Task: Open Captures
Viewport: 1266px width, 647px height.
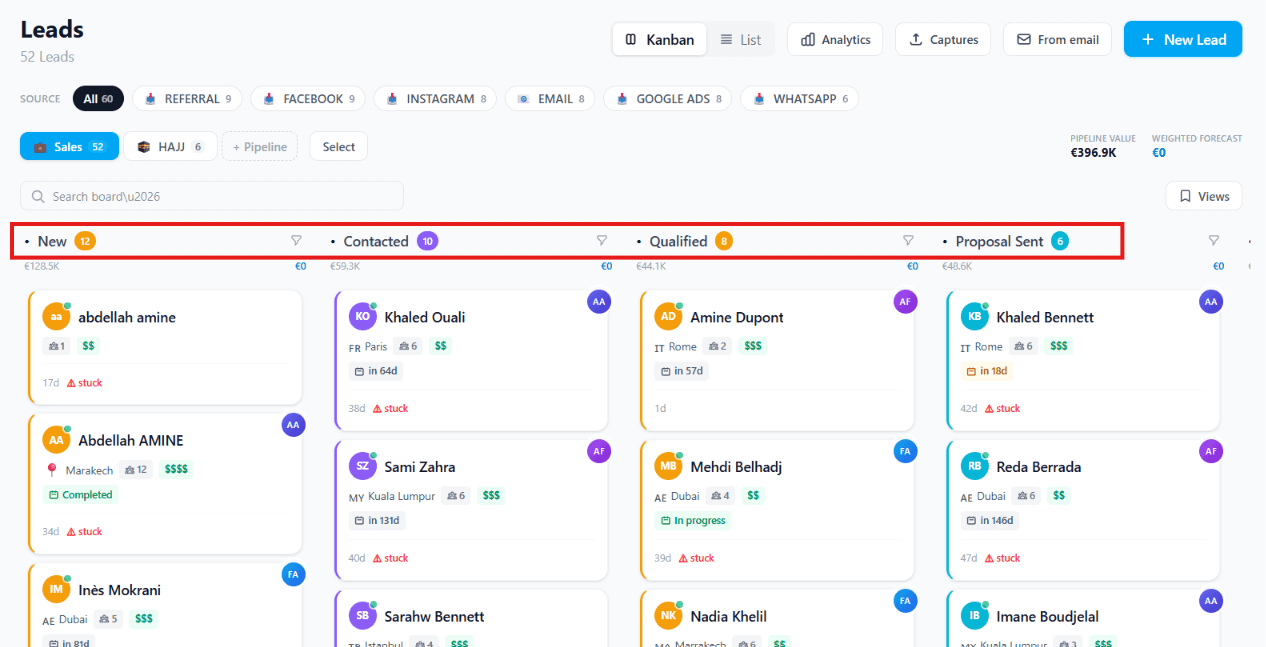Action: click(943, 40)
